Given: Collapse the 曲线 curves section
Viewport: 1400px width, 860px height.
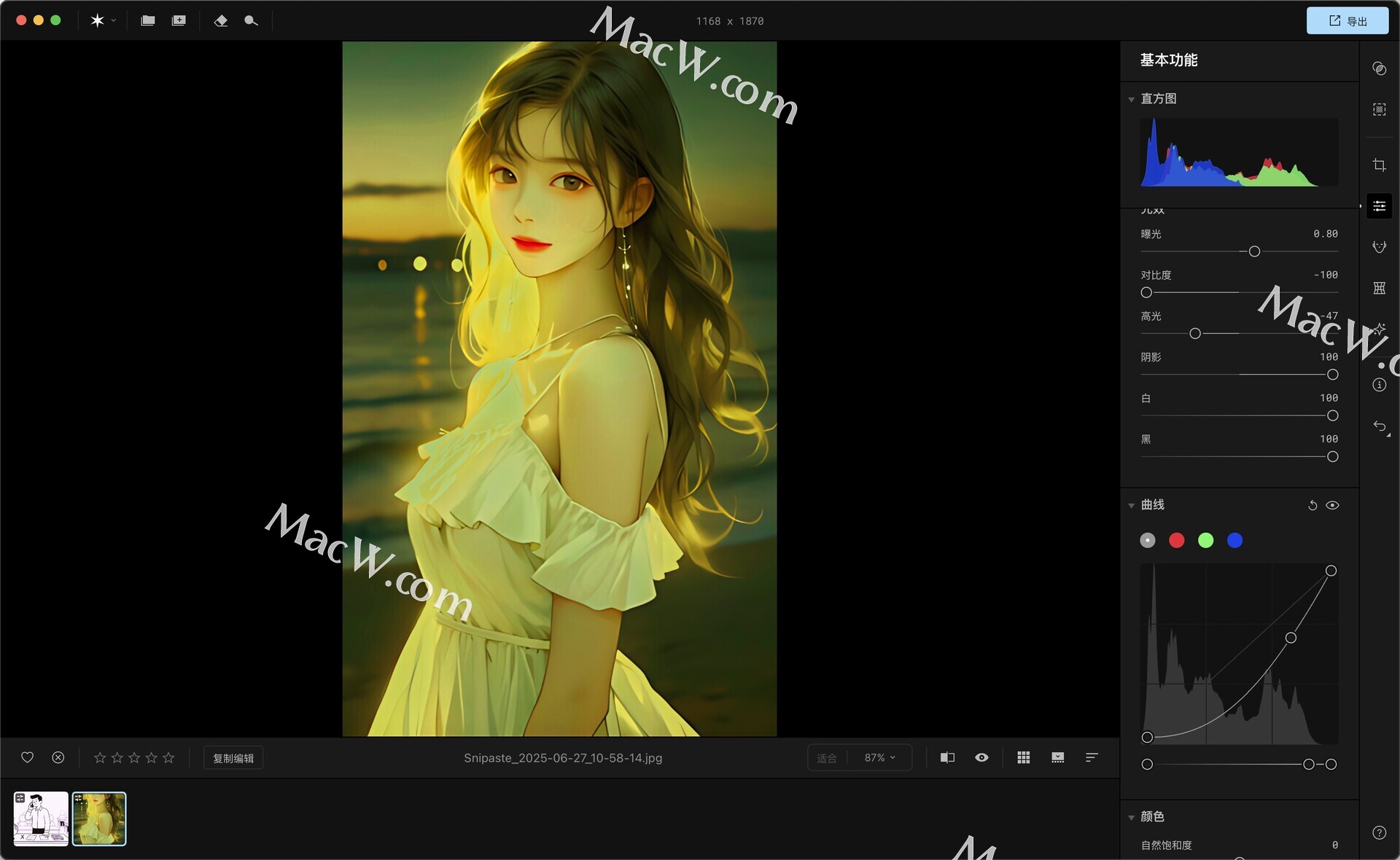Looking at the screenshot, I should pyautogui.click(x=1131, y=505).
